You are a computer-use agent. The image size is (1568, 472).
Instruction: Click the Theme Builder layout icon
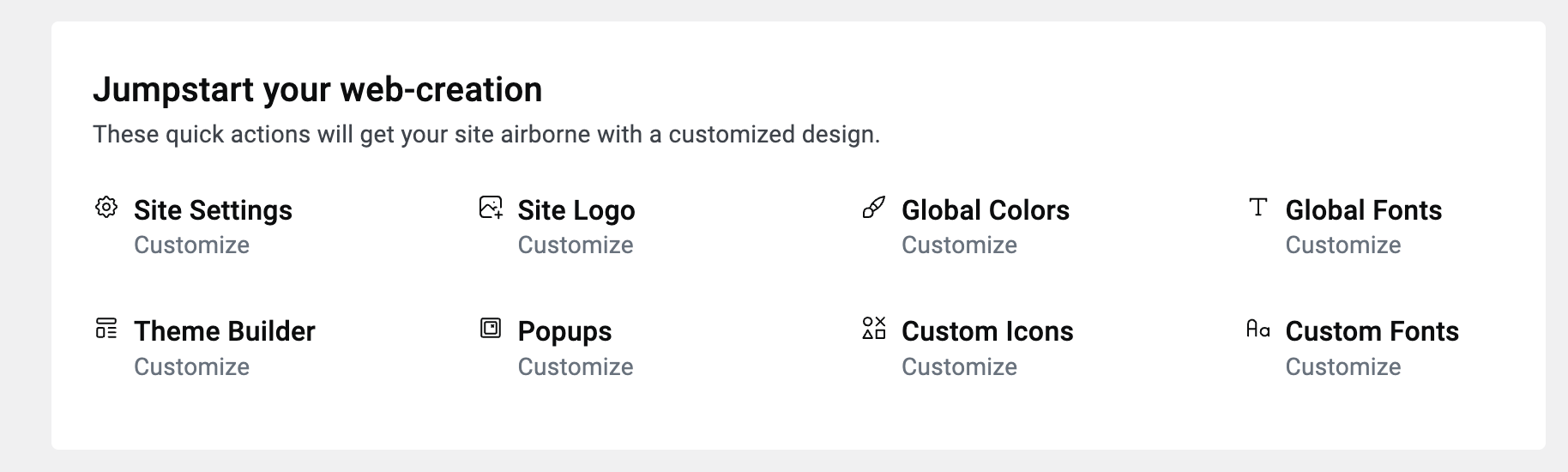pyautogui.click(x=106, y=329)
